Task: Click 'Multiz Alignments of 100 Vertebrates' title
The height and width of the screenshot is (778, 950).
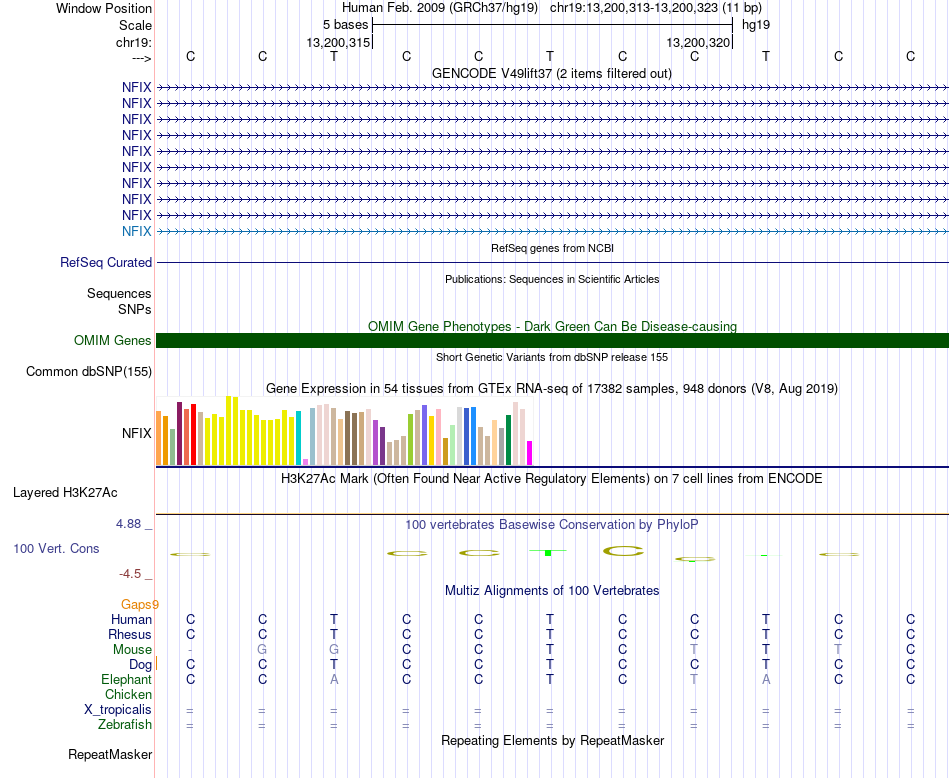Action: [552, 590]
